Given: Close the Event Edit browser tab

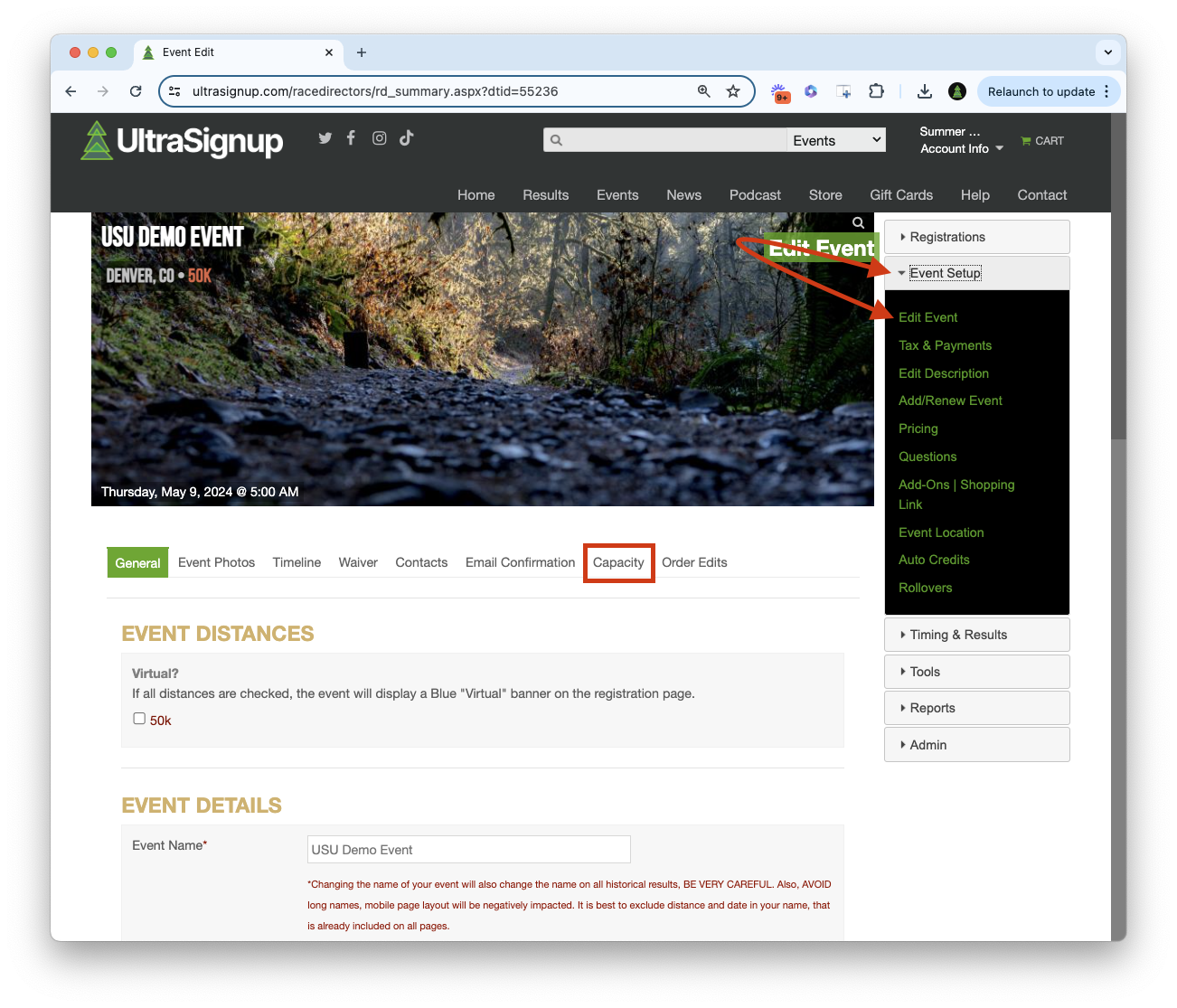Looking at the screenshot, I should tap(329, 52).
